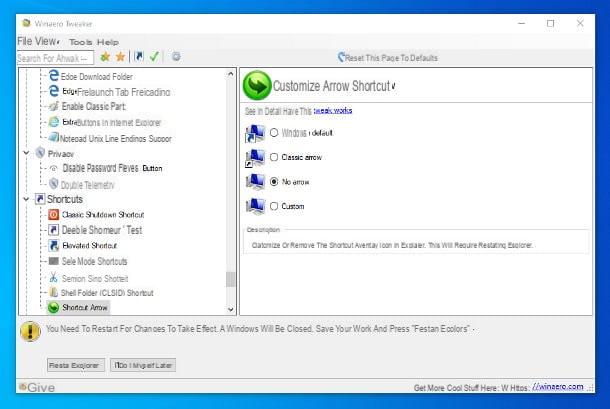Image resolution: width=610 pixels, height=409 pixels.
Task: Open the tweak works detail link
Action: tap(333, 111)
